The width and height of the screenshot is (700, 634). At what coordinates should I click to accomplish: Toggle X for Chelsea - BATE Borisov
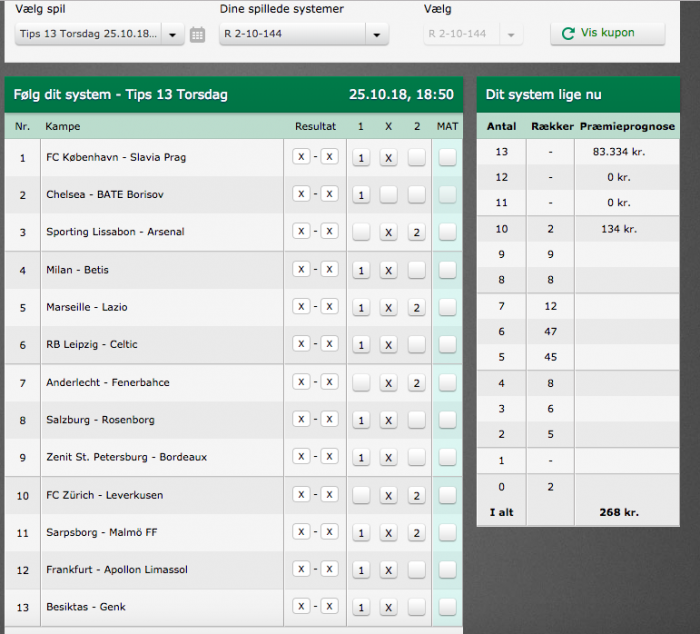click(388, 195)
